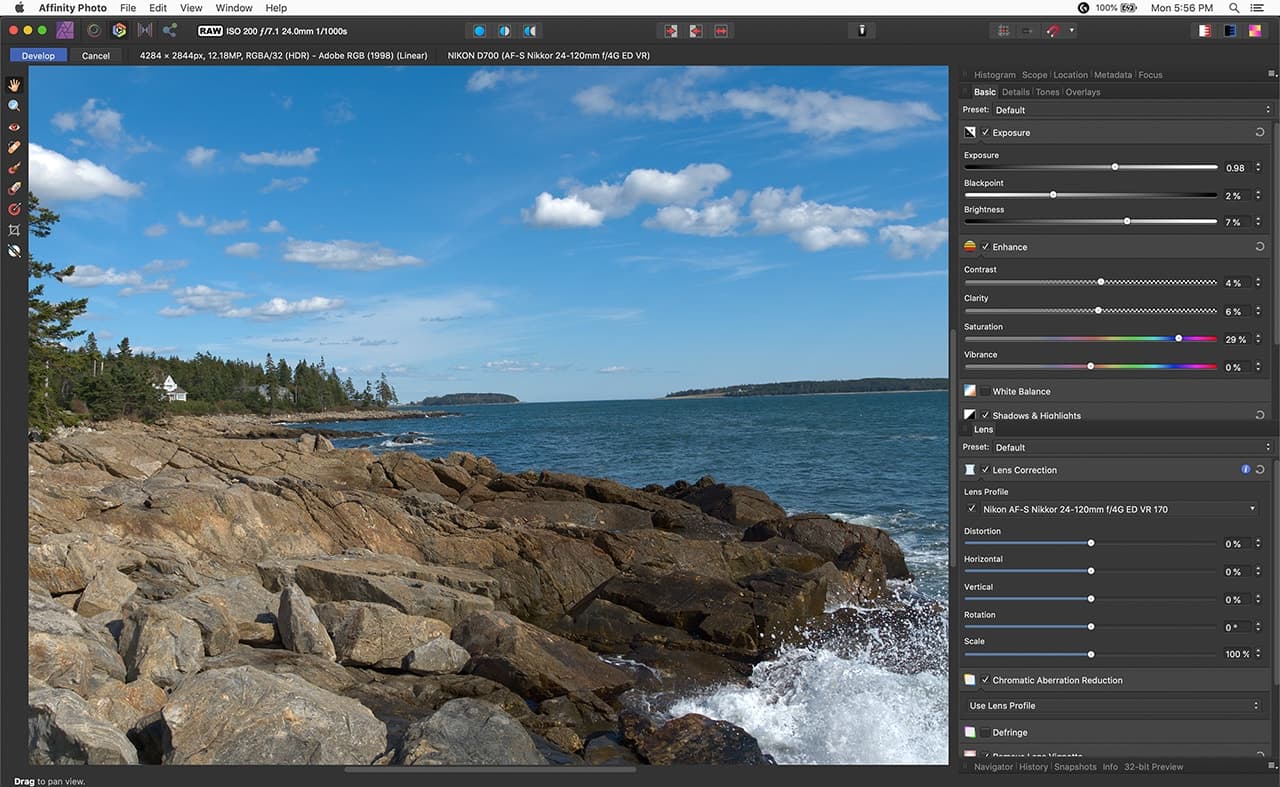Switch to the Tones tab
The image size is (1280, 787).
point(1047,92)
